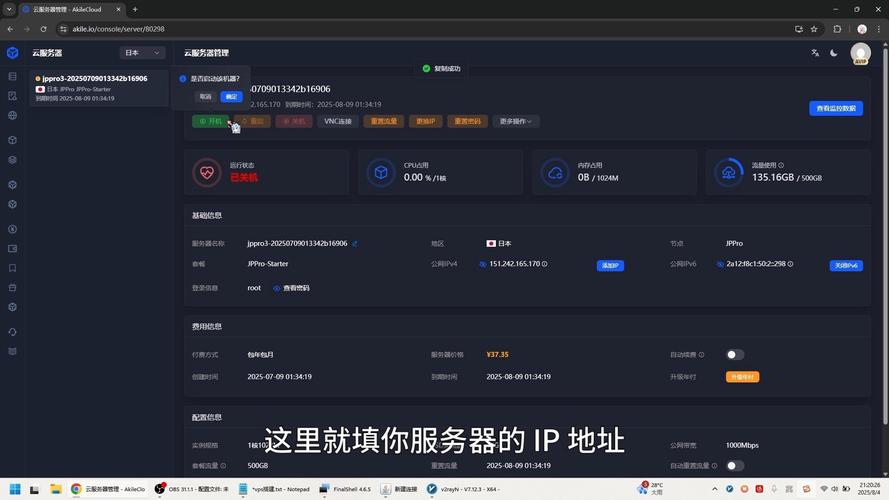Open 查看监控数据 monitoring data

(836, 108)
